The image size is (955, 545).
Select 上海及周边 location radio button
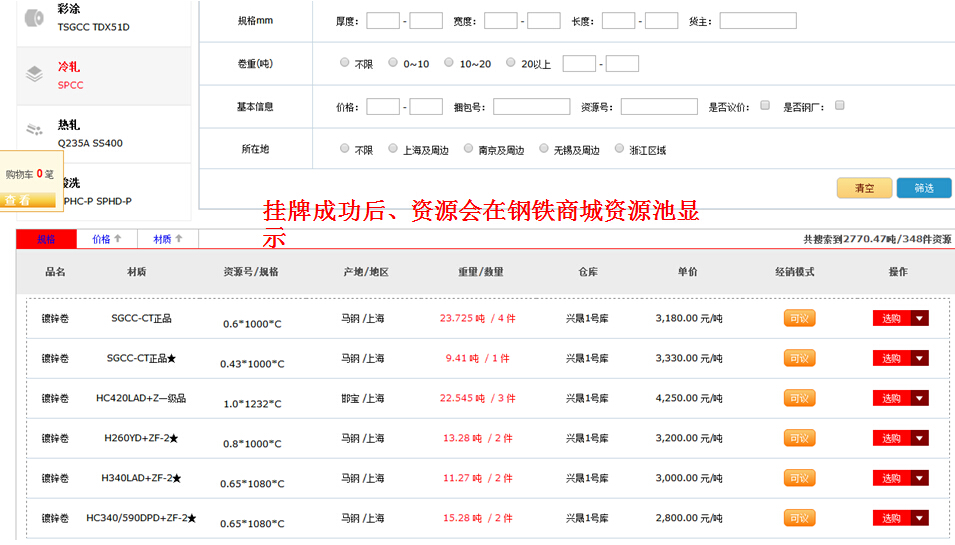[x=393, y=149]
